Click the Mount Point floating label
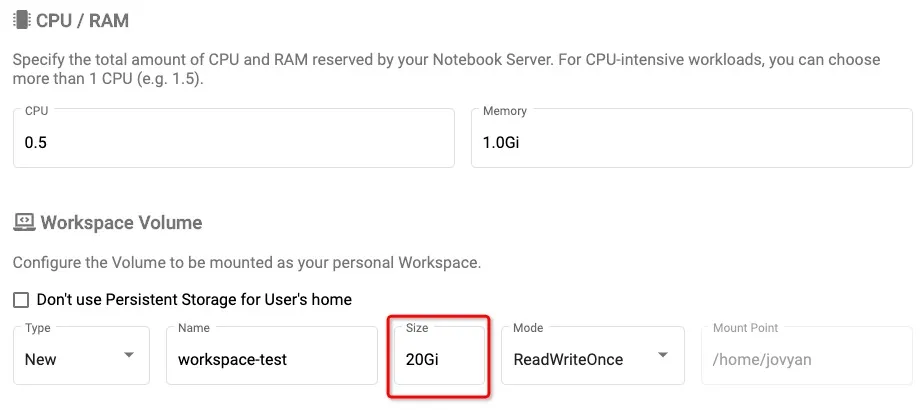Screen dimensions: 924x410 (x=745, y=328)
